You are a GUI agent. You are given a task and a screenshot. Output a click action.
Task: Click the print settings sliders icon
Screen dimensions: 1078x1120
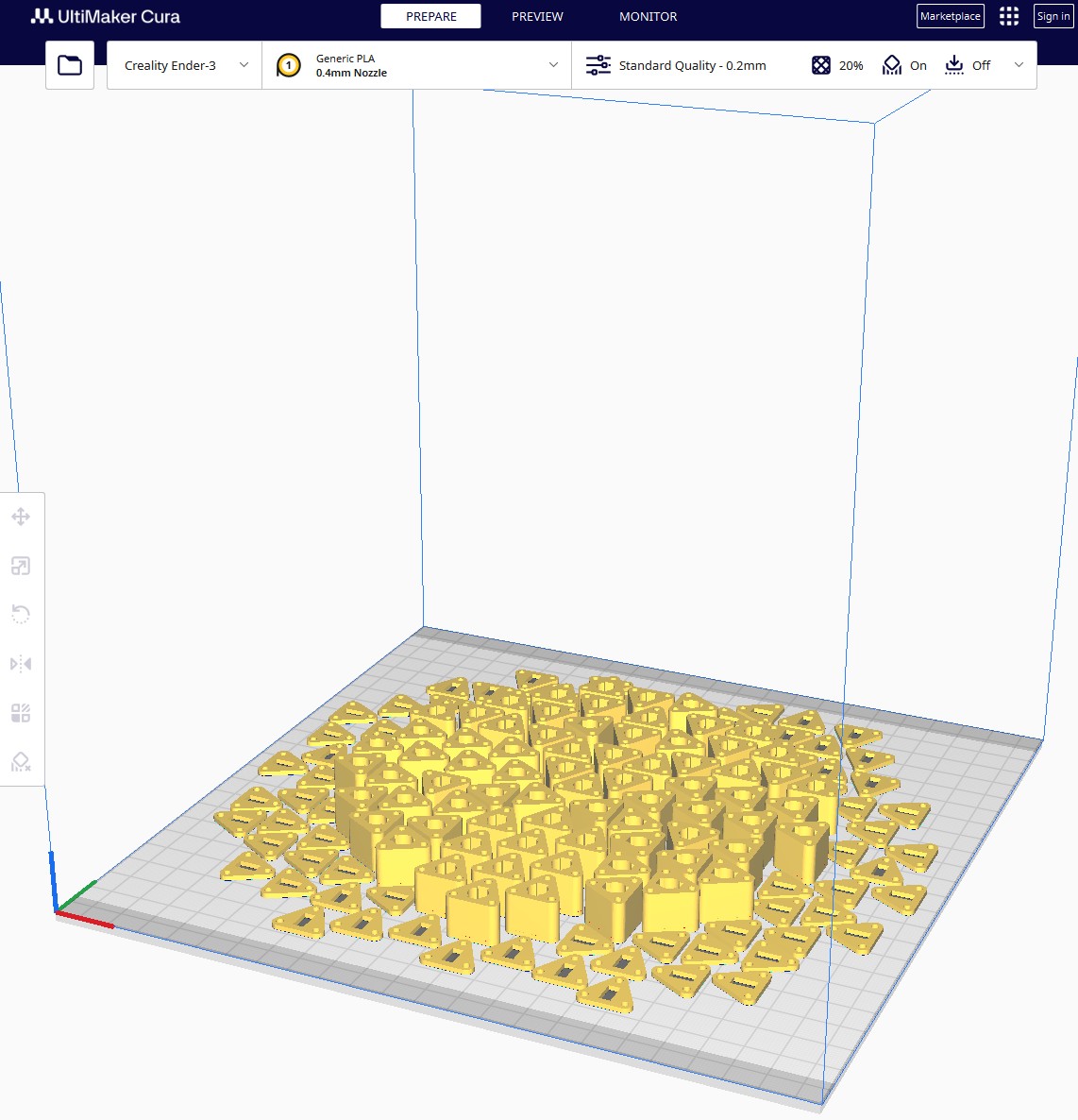[x=598, y=65]
